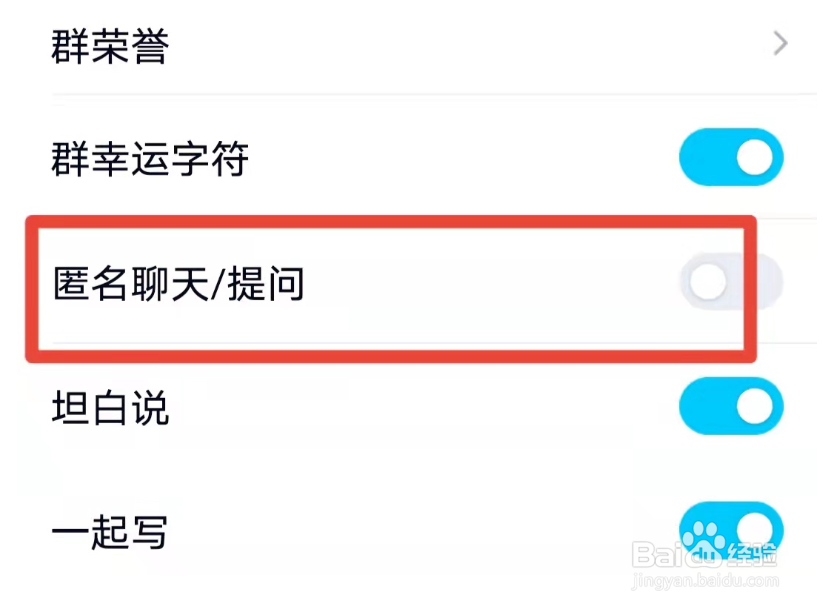
Task: Tap the 一起写 label
Action: click(110, 532)
